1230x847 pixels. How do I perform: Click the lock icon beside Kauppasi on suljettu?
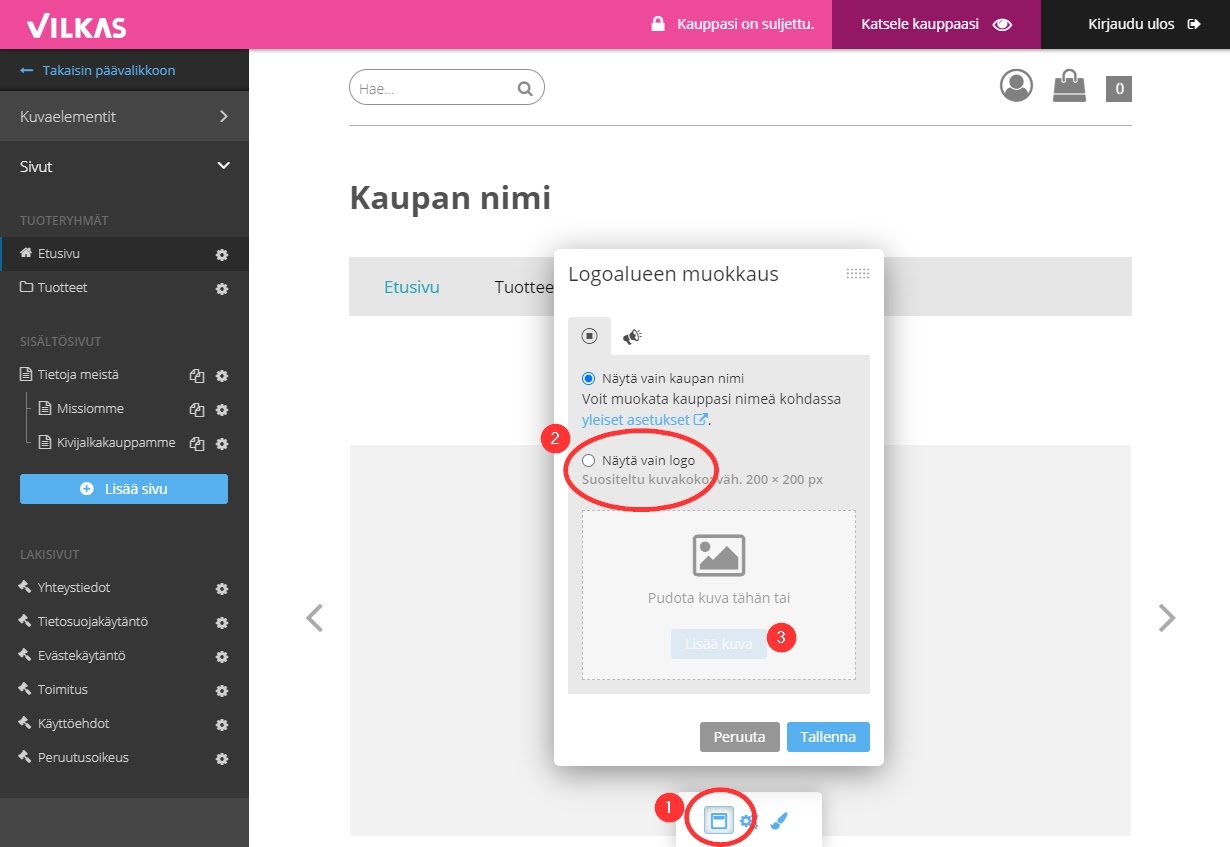pyautogui.click(x=657, y=23)
